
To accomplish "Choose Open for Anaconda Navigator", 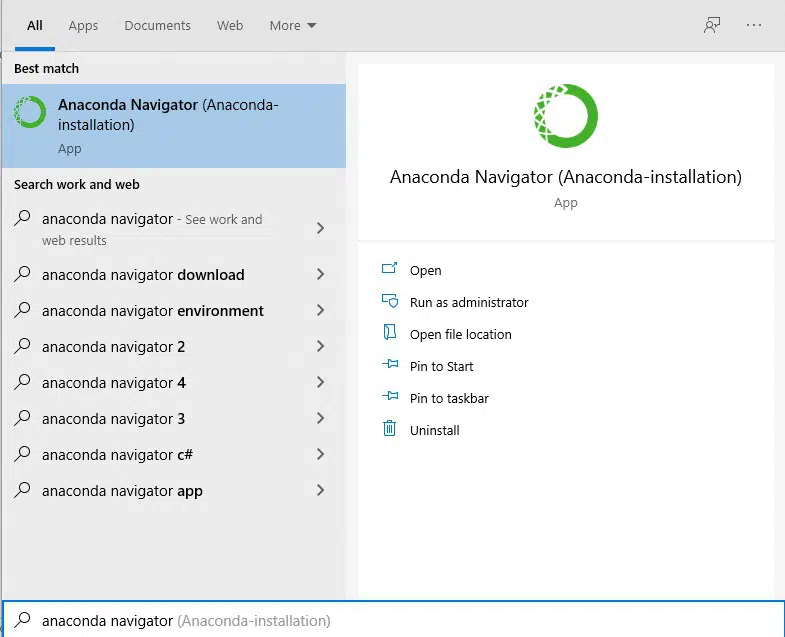I will point(426,270).
